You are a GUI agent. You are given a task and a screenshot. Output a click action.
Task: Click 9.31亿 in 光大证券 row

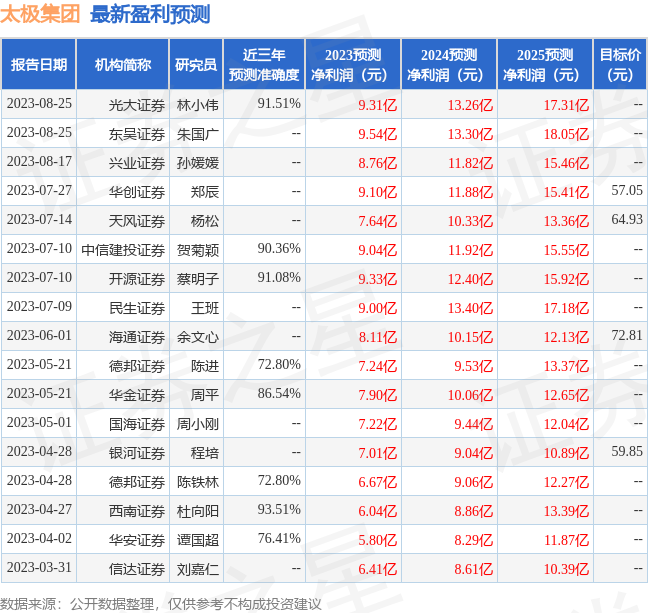(377, 105)
